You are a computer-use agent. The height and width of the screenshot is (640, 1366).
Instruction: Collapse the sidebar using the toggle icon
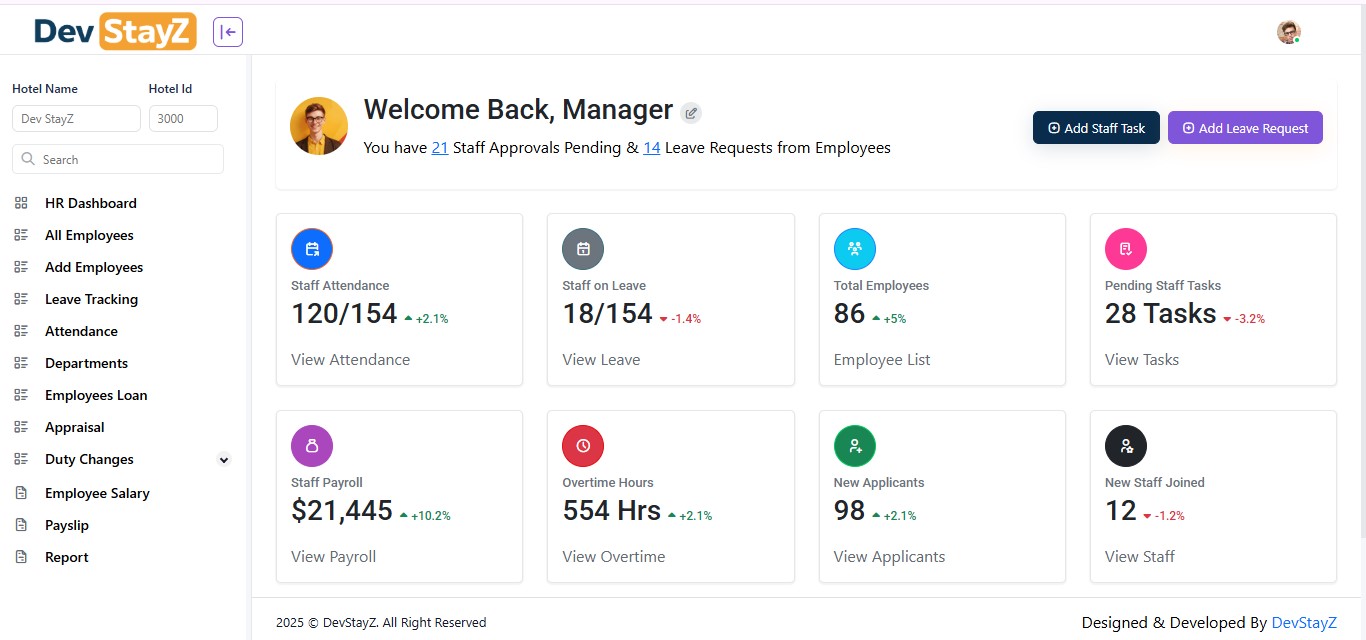click(228, 32)
